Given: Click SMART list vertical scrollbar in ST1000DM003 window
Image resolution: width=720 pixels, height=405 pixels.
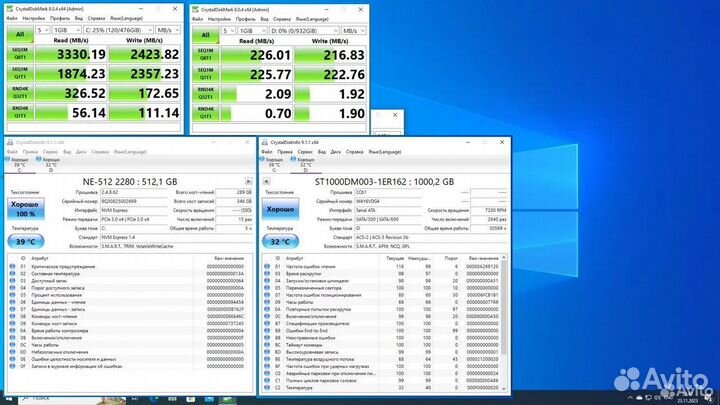Looking at the screenshot, I should (x=504, y=321).
